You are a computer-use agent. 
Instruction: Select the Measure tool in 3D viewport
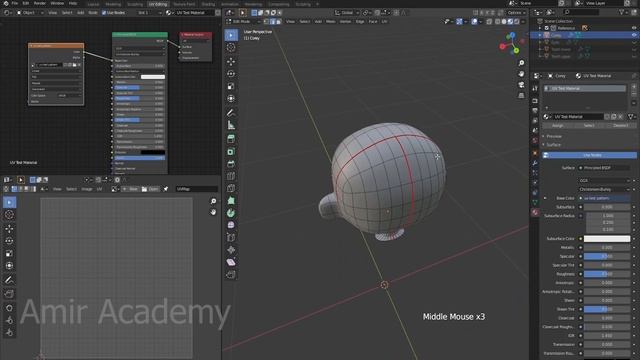click(x=231, y=125)
